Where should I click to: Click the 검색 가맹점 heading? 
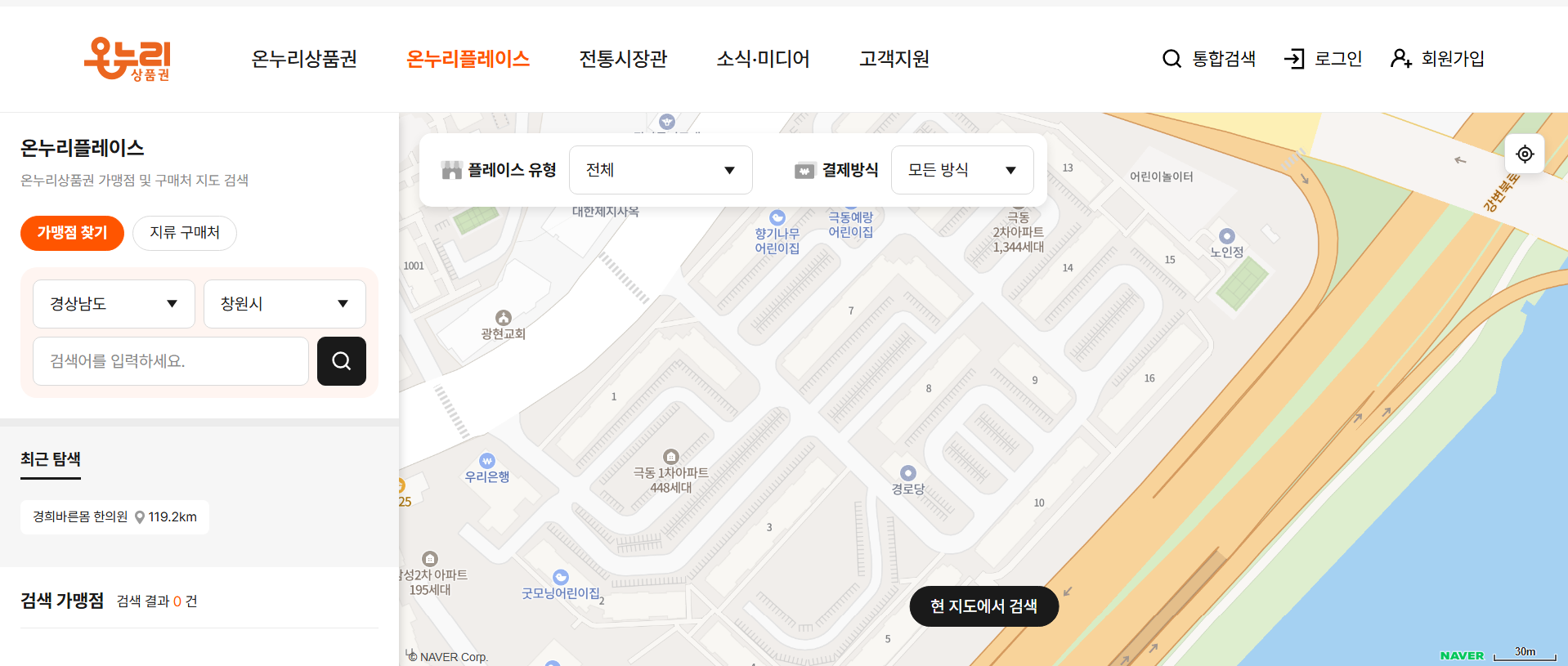(62, 601)
